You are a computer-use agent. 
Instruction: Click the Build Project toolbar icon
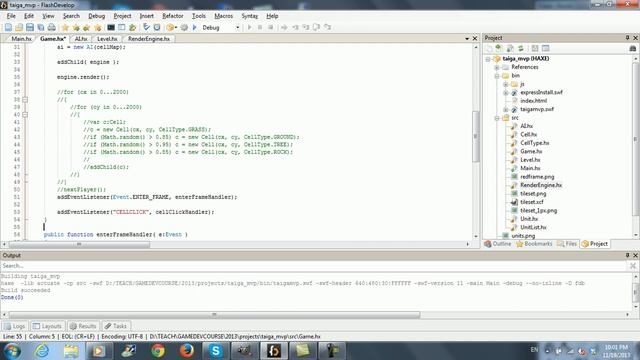(170, 27)
